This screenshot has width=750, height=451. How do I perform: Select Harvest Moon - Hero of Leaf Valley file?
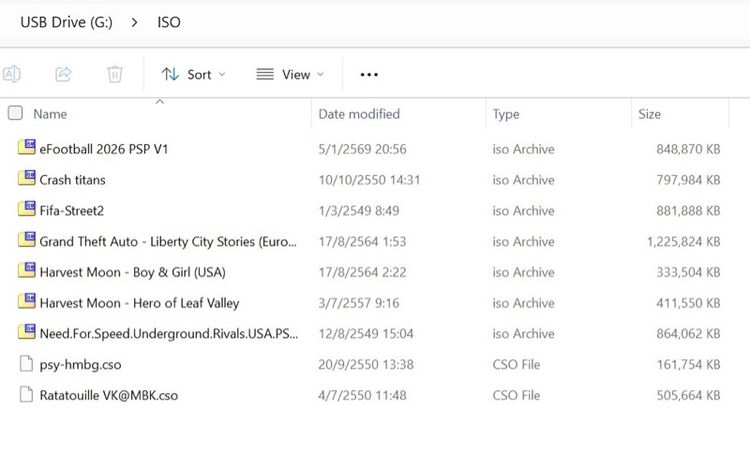click(139, 303)
